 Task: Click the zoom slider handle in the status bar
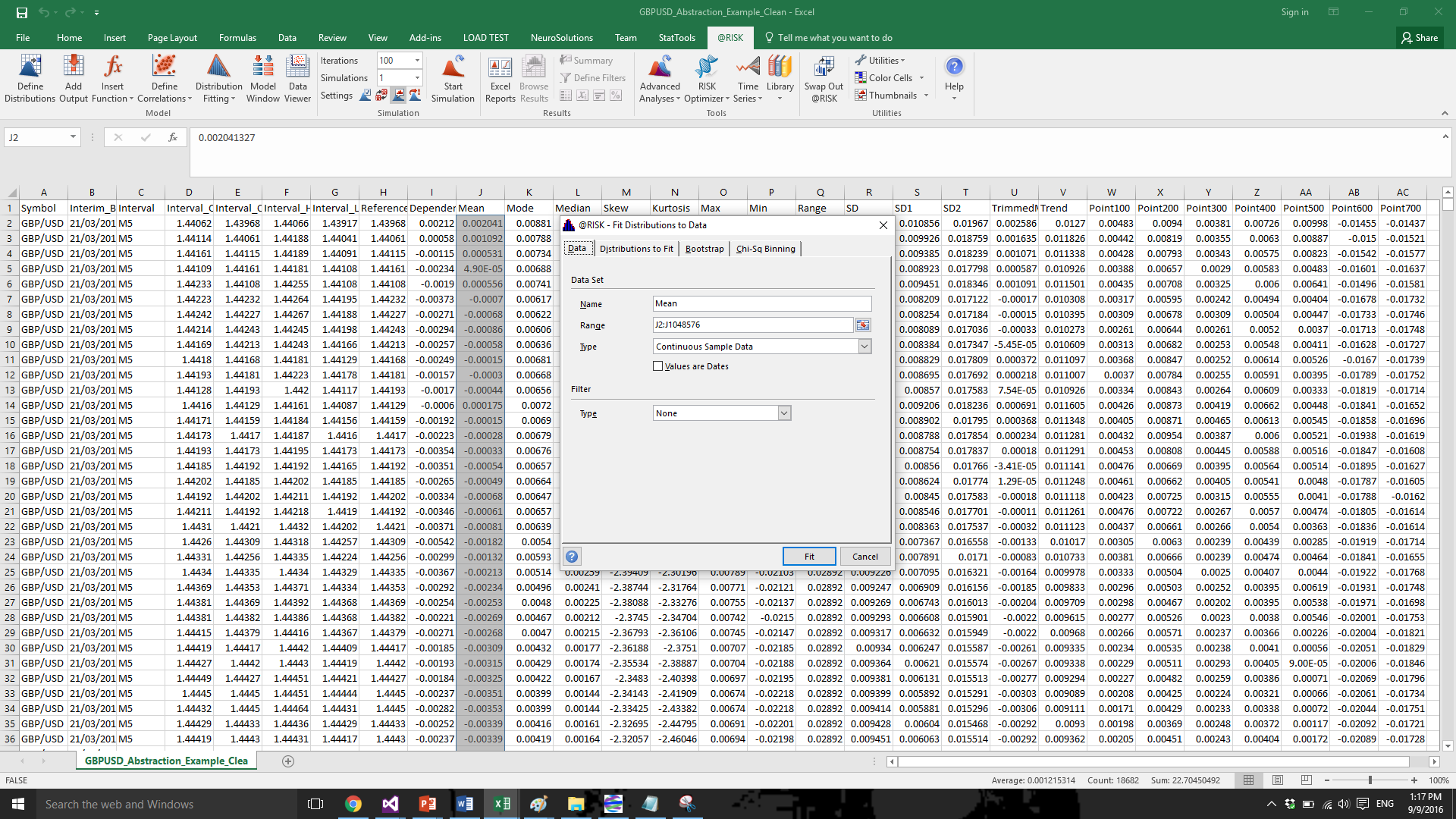click(1370, 780)
